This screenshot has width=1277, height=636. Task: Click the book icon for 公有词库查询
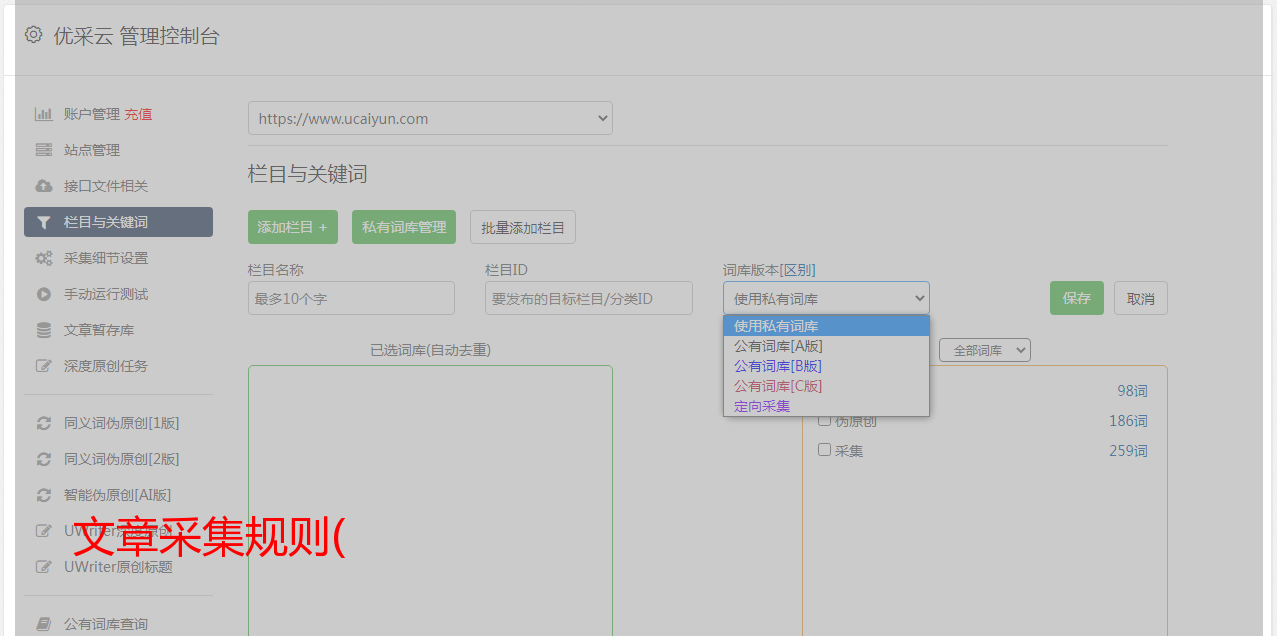[44, 624]
